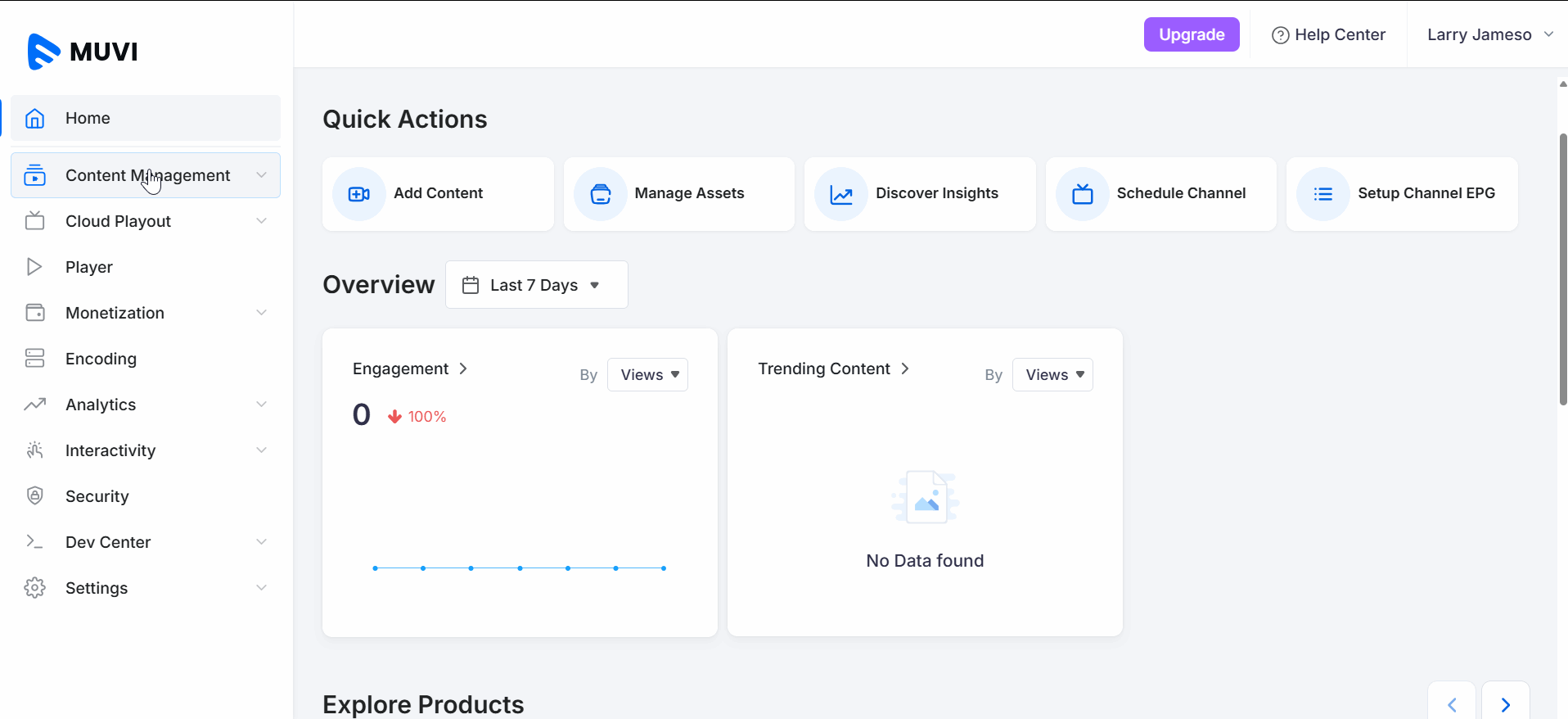
Task: Open Analytics in the sidebar
Action: point(101,405)
